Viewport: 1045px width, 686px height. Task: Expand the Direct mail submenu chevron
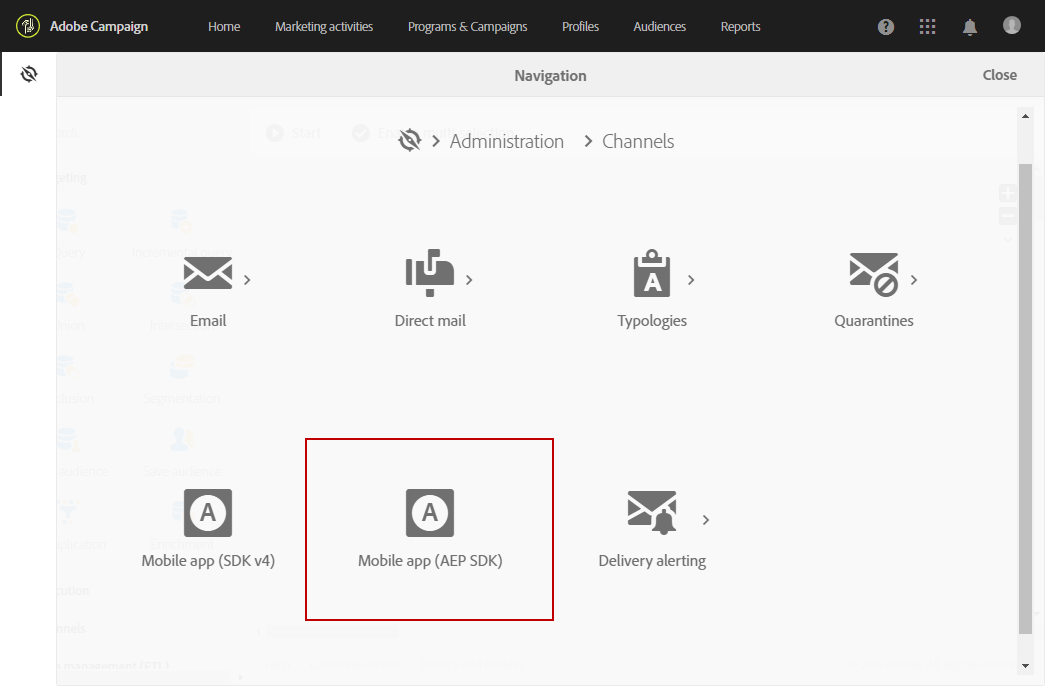click(x=469, y=280)
